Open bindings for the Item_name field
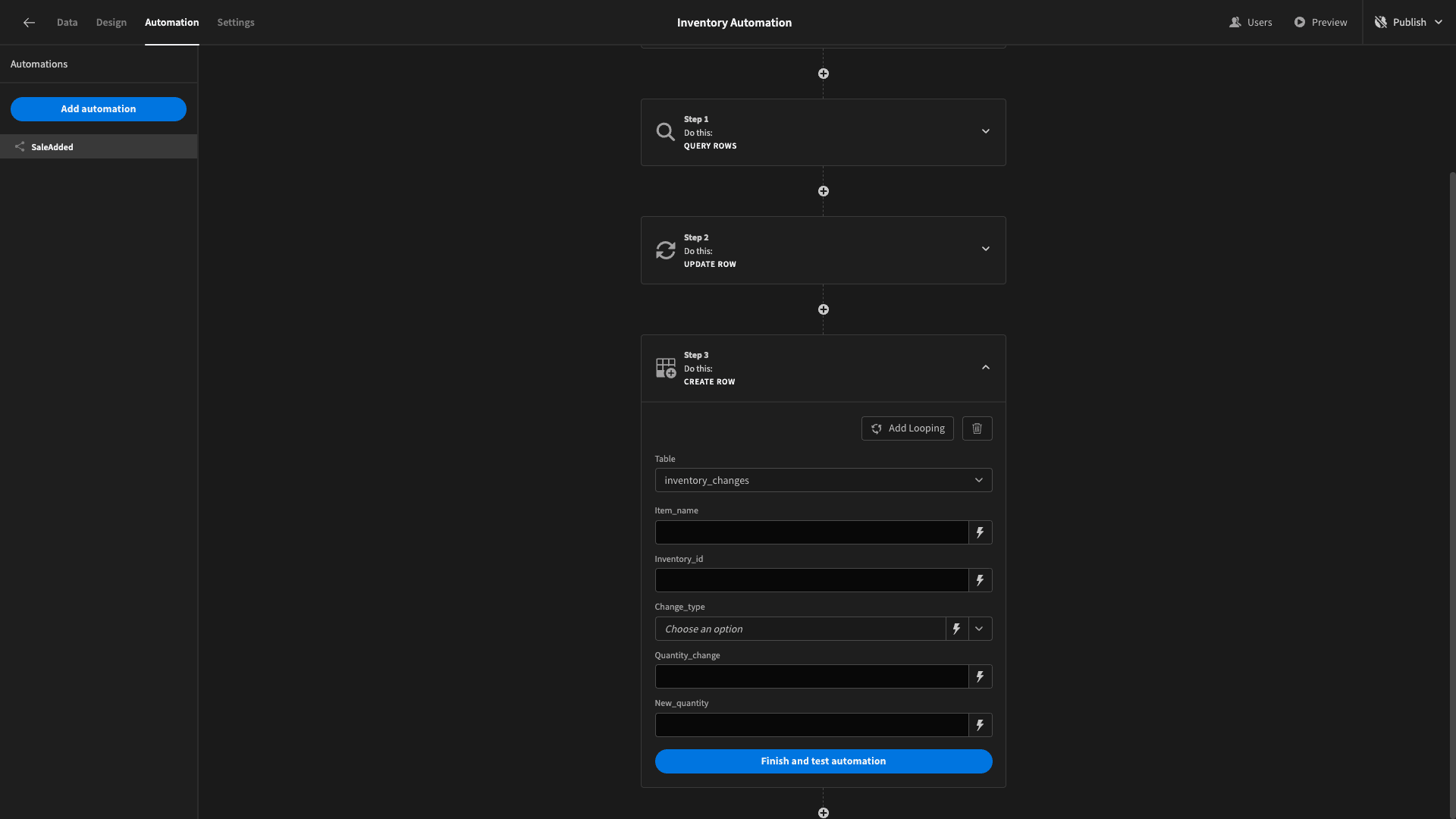 tap(981, 532)
